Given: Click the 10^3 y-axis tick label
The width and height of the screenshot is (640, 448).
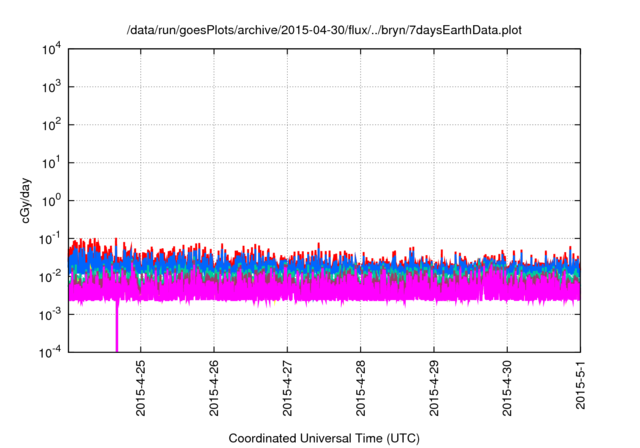Looking at the screenshot, I should 51,87.
